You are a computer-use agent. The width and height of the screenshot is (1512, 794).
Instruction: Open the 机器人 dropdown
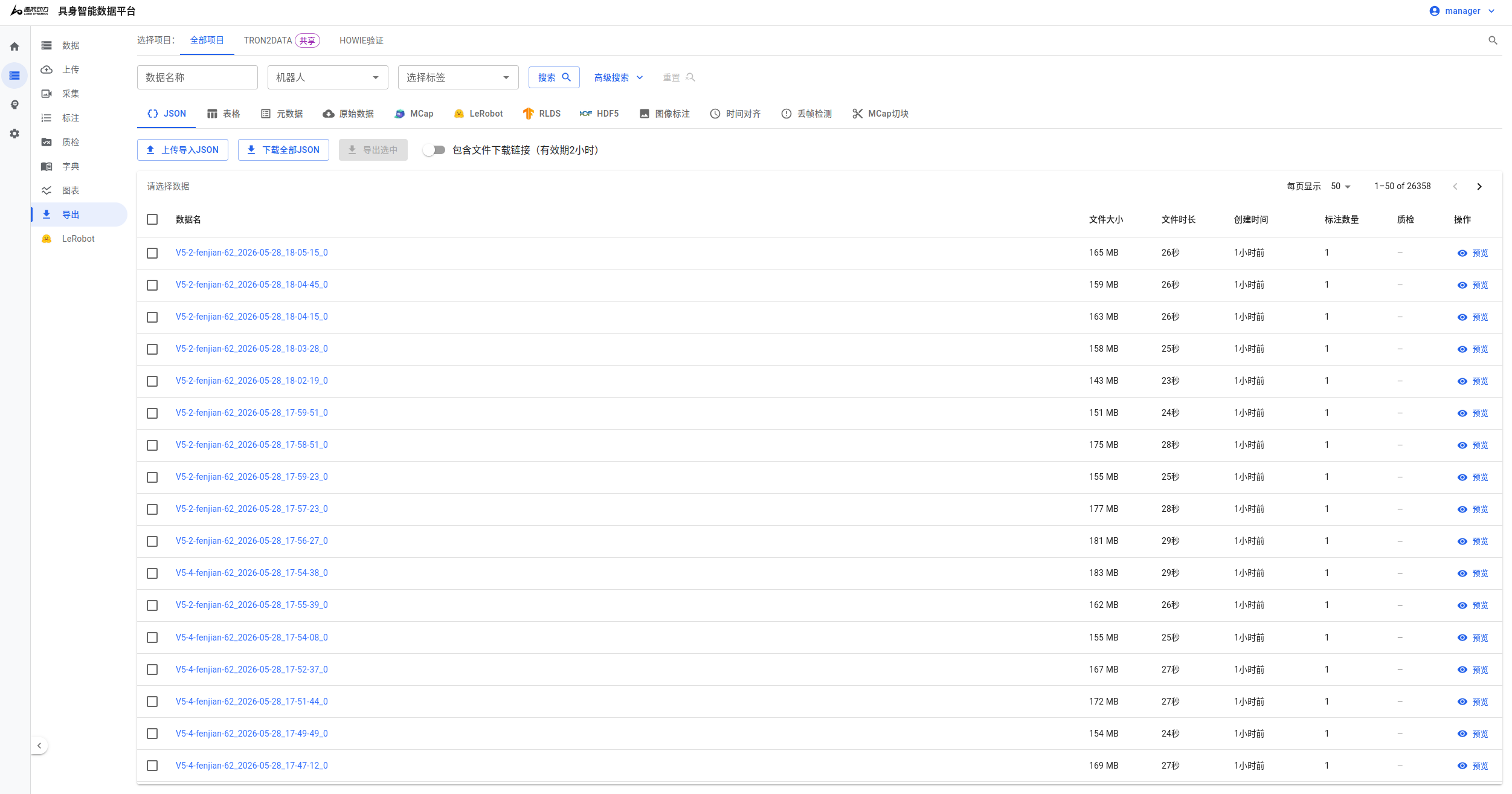pyautogui.click(x=328, y=77)
